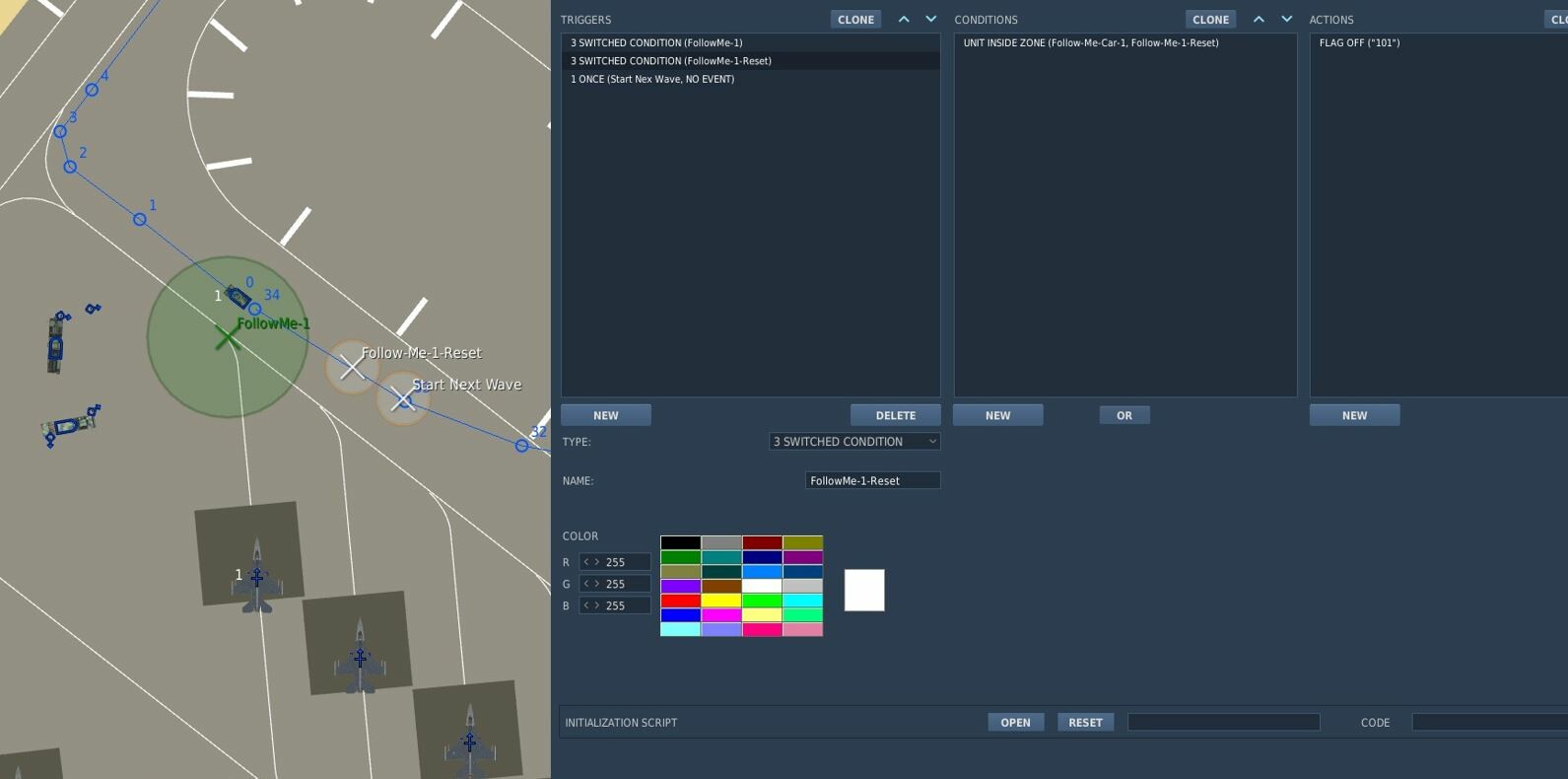
Task: Add a NEW action
Action: coord(1355,415)
